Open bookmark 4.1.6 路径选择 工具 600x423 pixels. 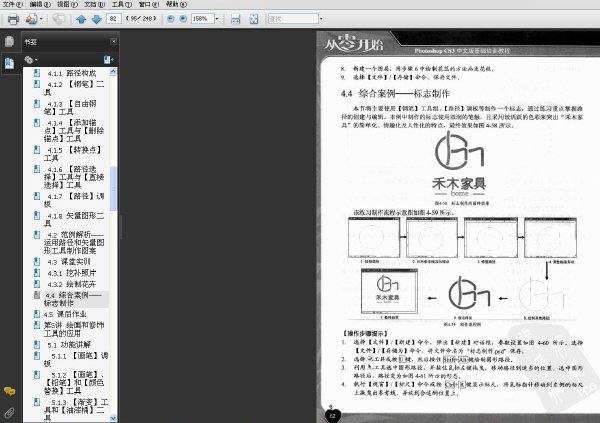(x=74, y=177)
